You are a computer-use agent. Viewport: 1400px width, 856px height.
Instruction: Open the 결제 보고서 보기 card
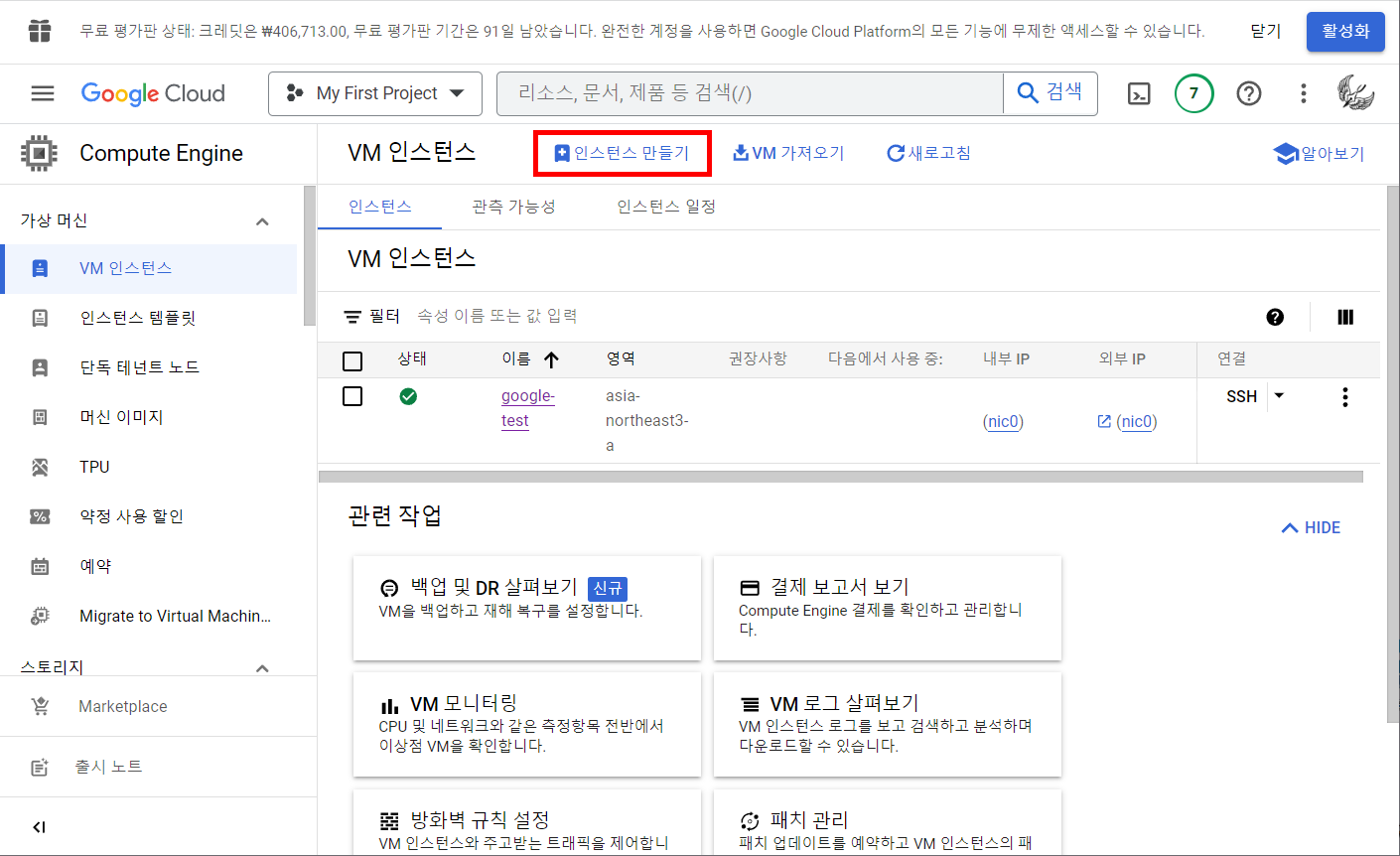click(x=888, y=608)
